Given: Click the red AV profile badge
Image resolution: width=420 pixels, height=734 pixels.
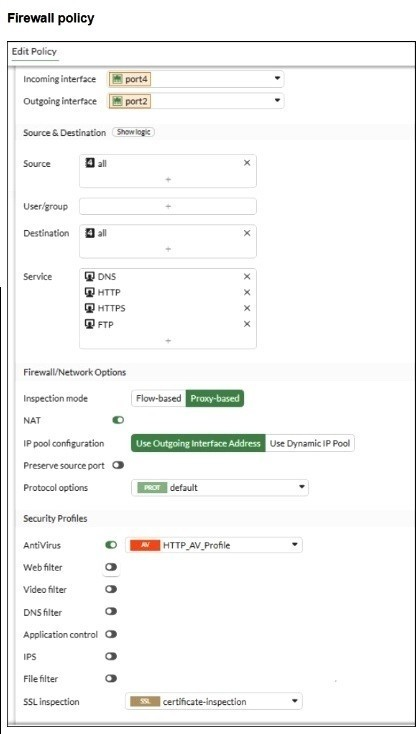Looking at the screenshot, I should click(x=145, y=545).
